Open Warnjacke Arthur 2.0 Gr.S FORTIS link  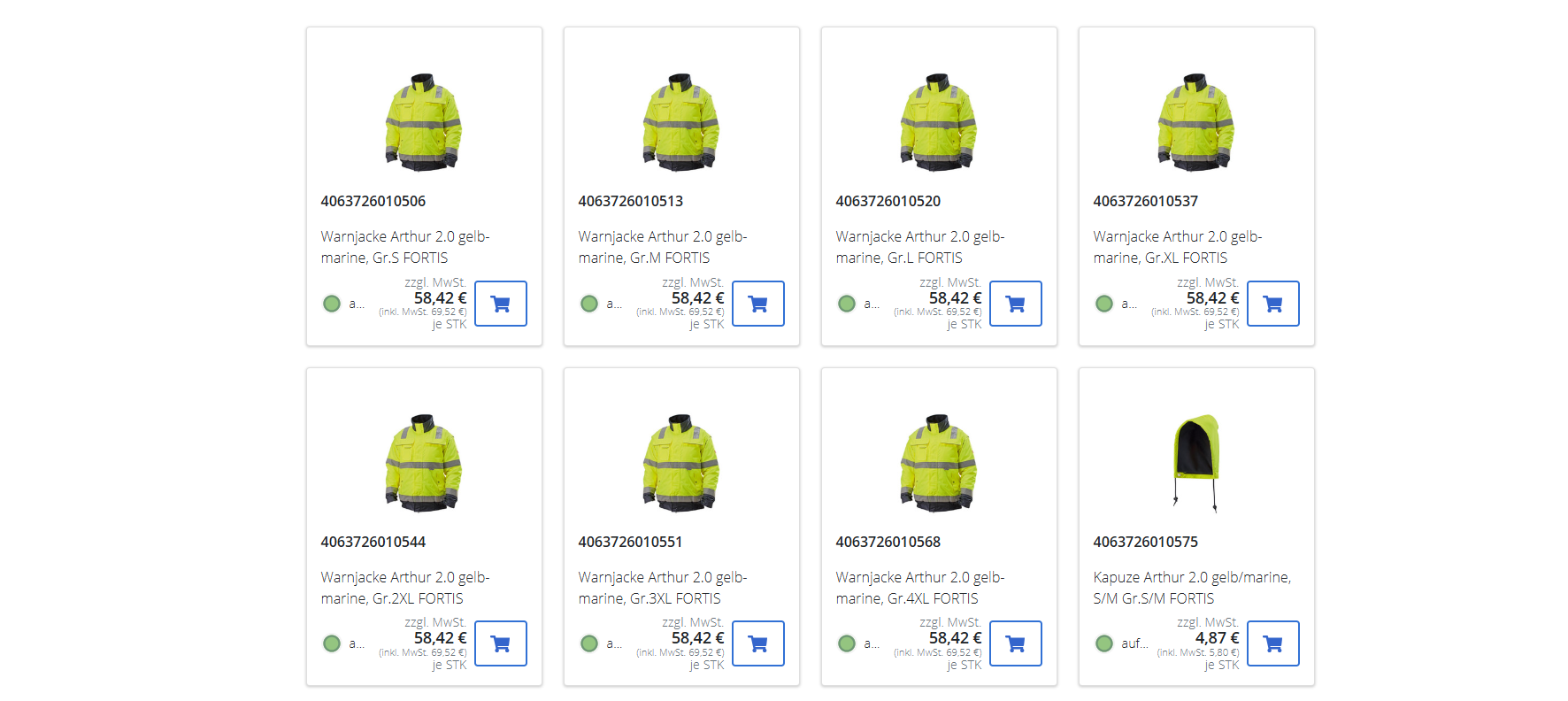[405, 247]
